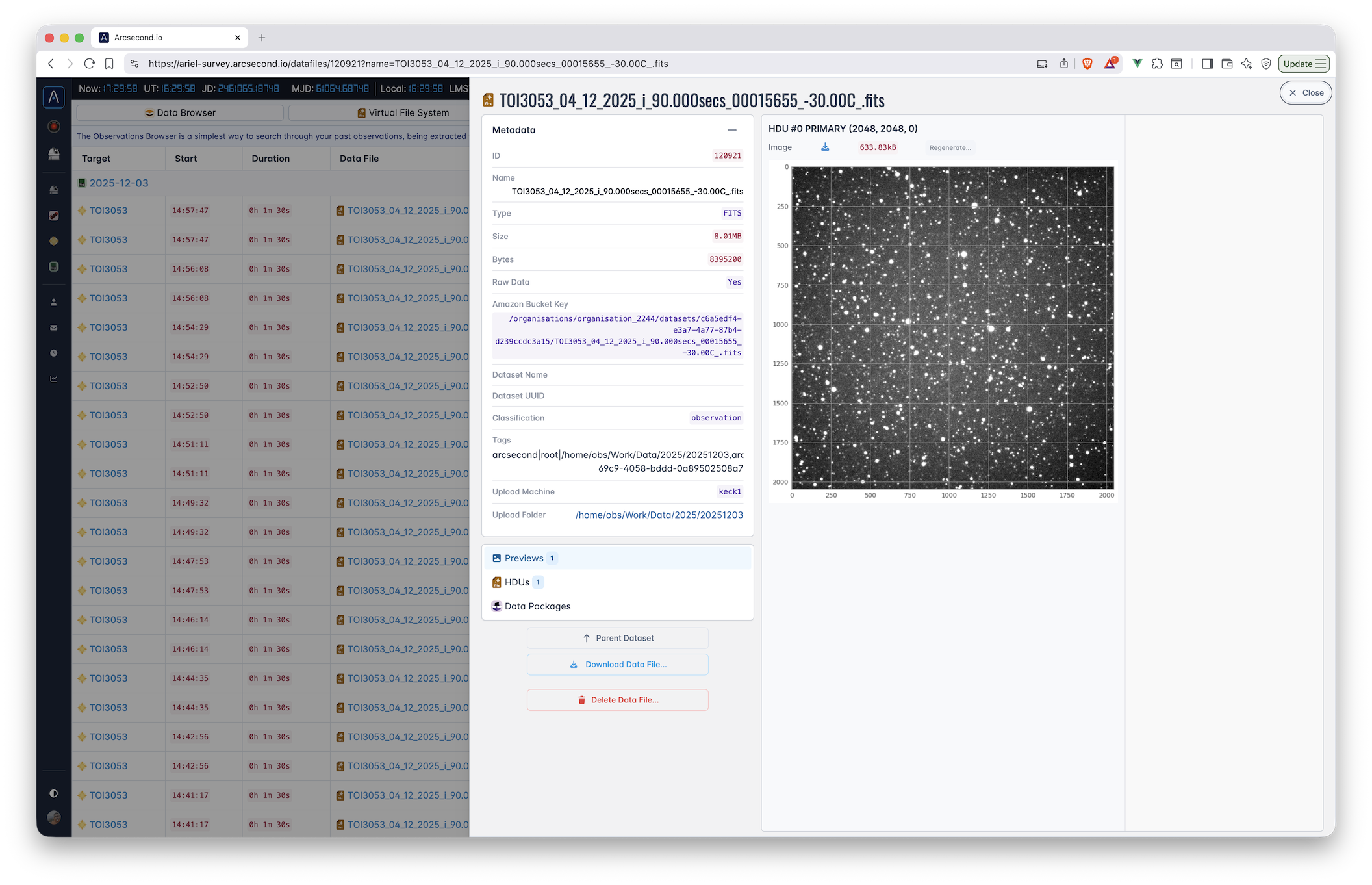Screen dimensions: 1372x885
Task: Open the user profile sidebar icon
Action: [54, 302]
